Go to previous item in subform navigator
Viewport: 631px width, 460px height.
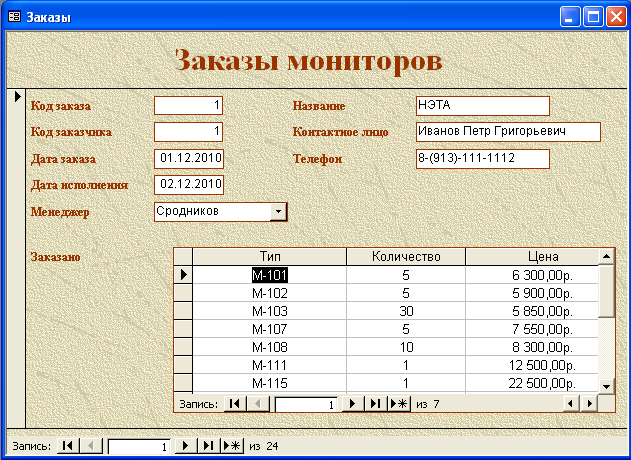pos(258,403)
